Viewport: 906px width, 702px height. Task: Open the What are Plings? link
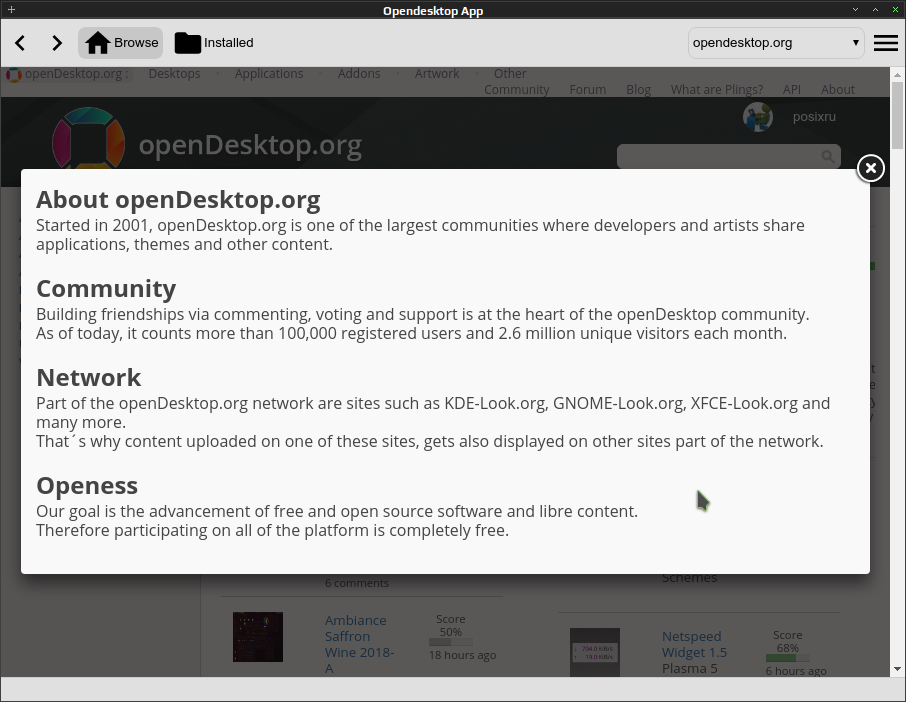pyautogui.click(x=716, y=90)
